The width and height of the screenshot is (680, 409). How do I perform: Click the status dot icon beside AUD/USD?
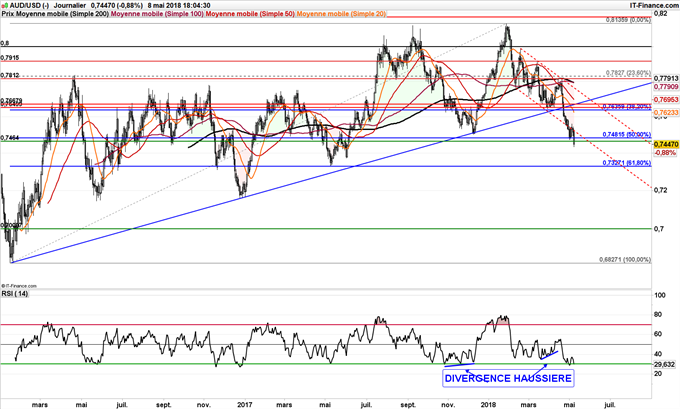[x=3, y=6]
